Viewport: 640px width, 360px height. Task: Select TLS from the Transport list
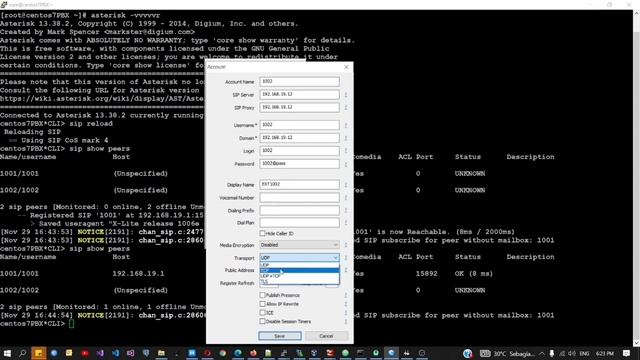point(299,281)
